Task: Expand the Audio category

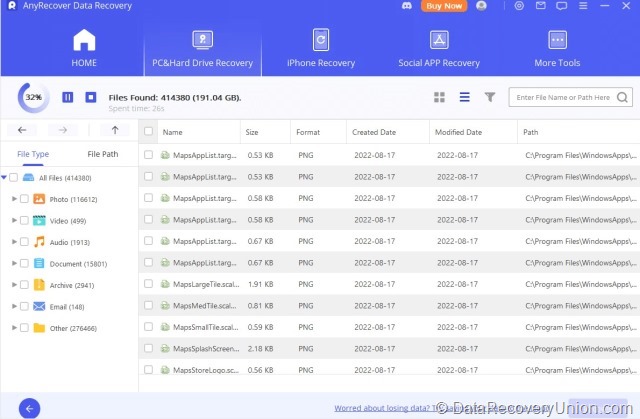Action: (14, 242)
